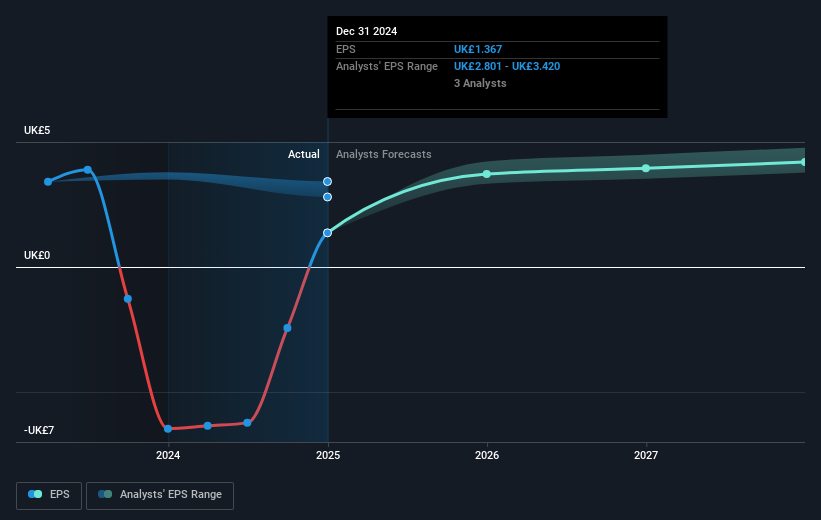821x520 pixels.
Task: Toggle the EPS legend button
Action: (x=49, y=495)
